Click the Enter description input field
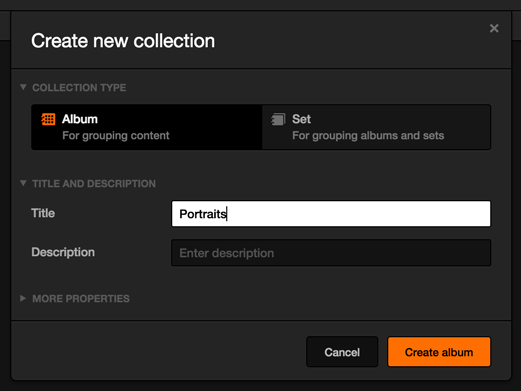 331,253
